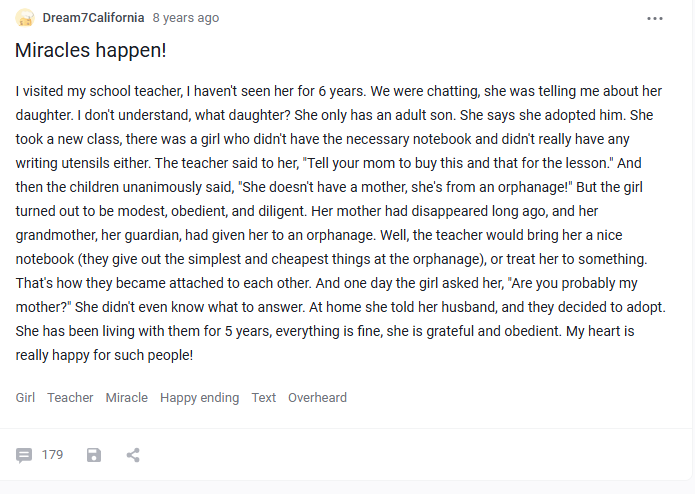Click Dream7California's avatar image
The image size is (695, 494).
click(25, 18)
